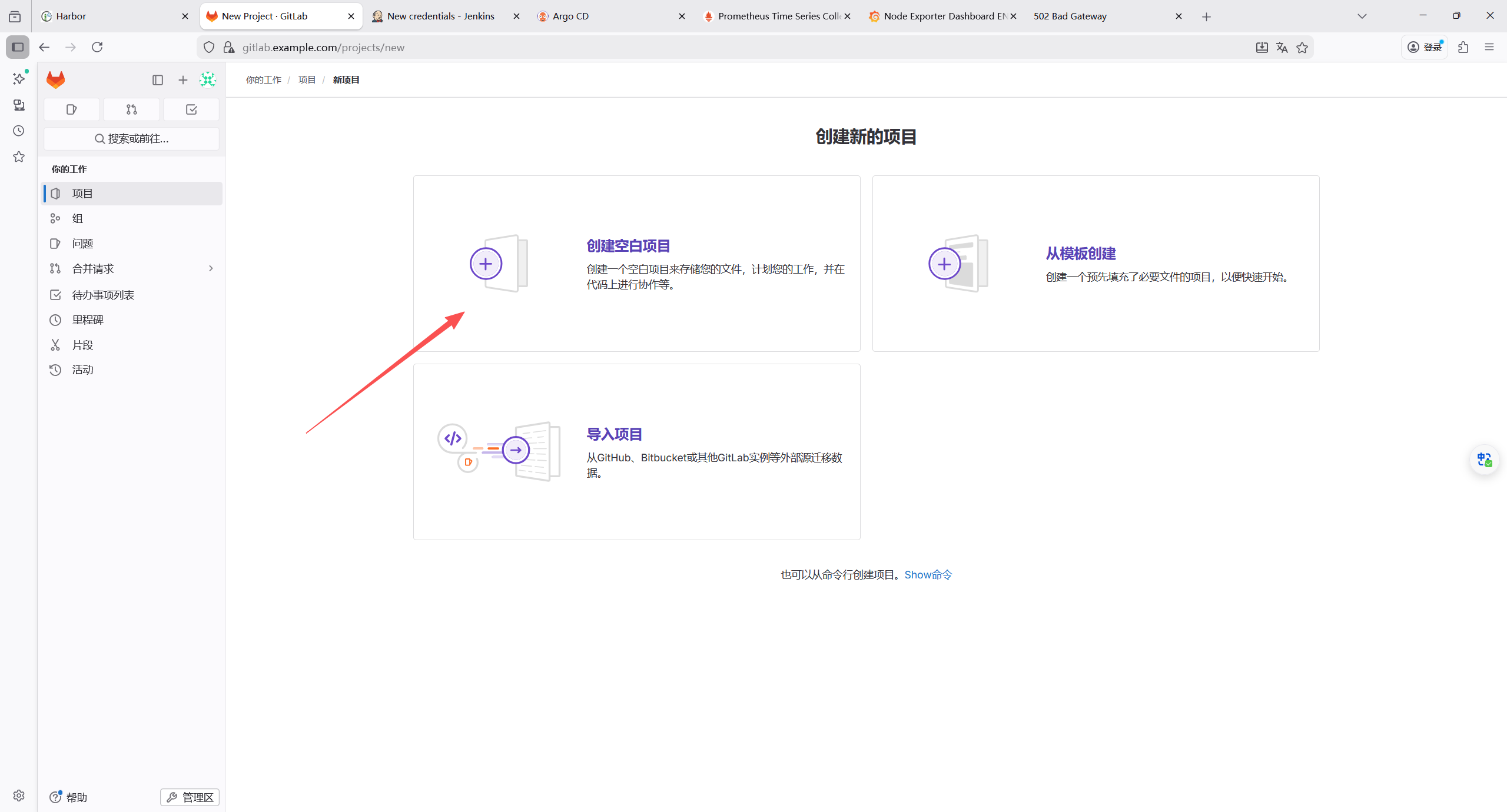Viewport: 1507px width, 812px height.
Task: Open 里程碑 in the sidebar
Action: 88,320
